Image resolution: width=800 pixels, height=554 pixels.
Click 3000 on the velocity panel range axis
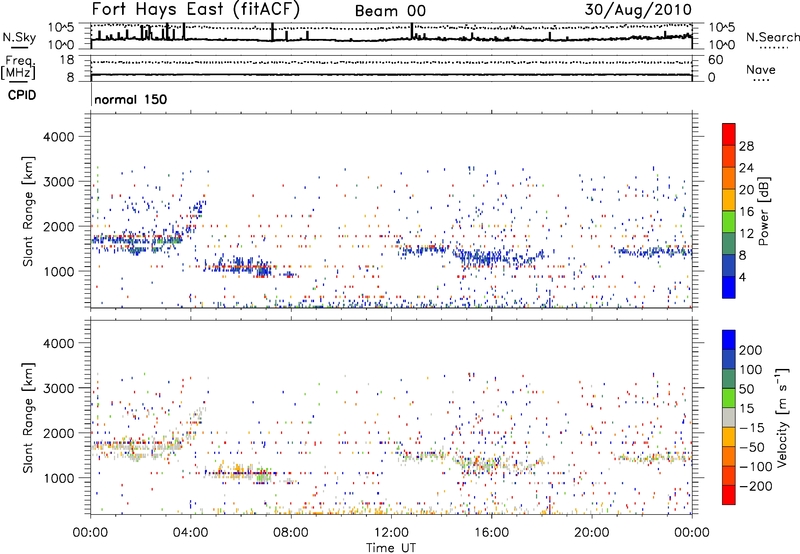click(x=58, y=388)
